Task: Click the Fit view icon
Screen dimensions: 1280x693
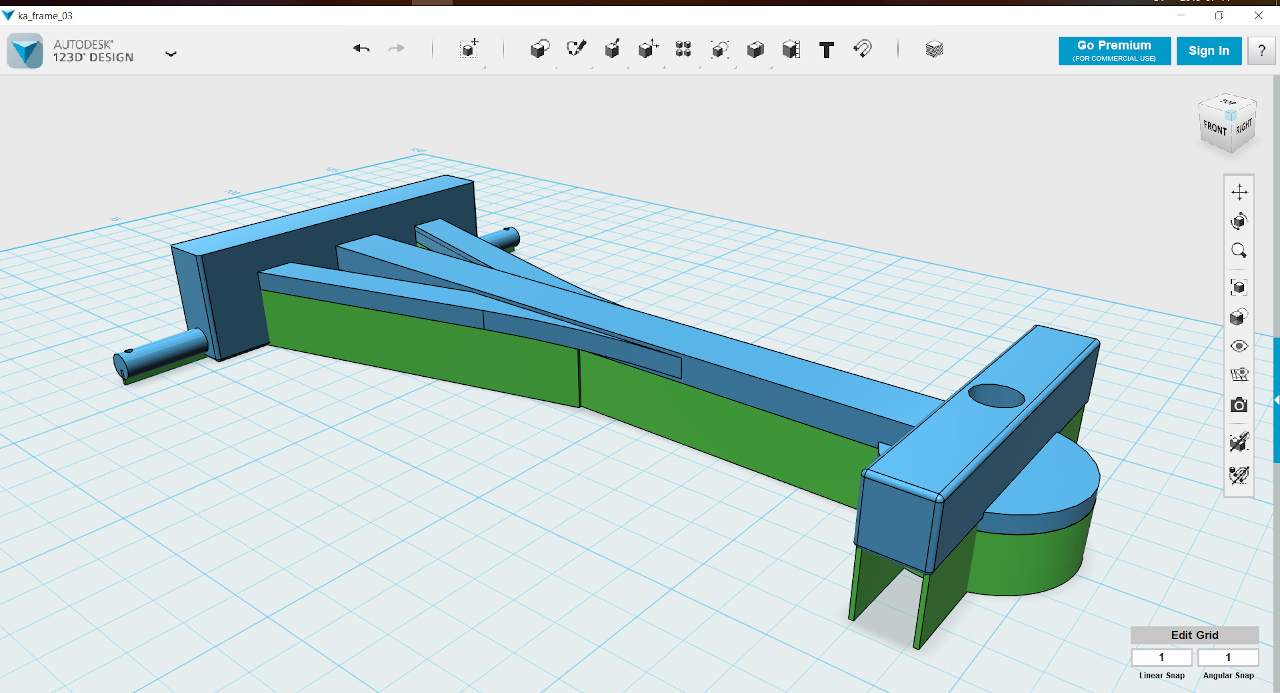Action: [x=1239, y=287]
